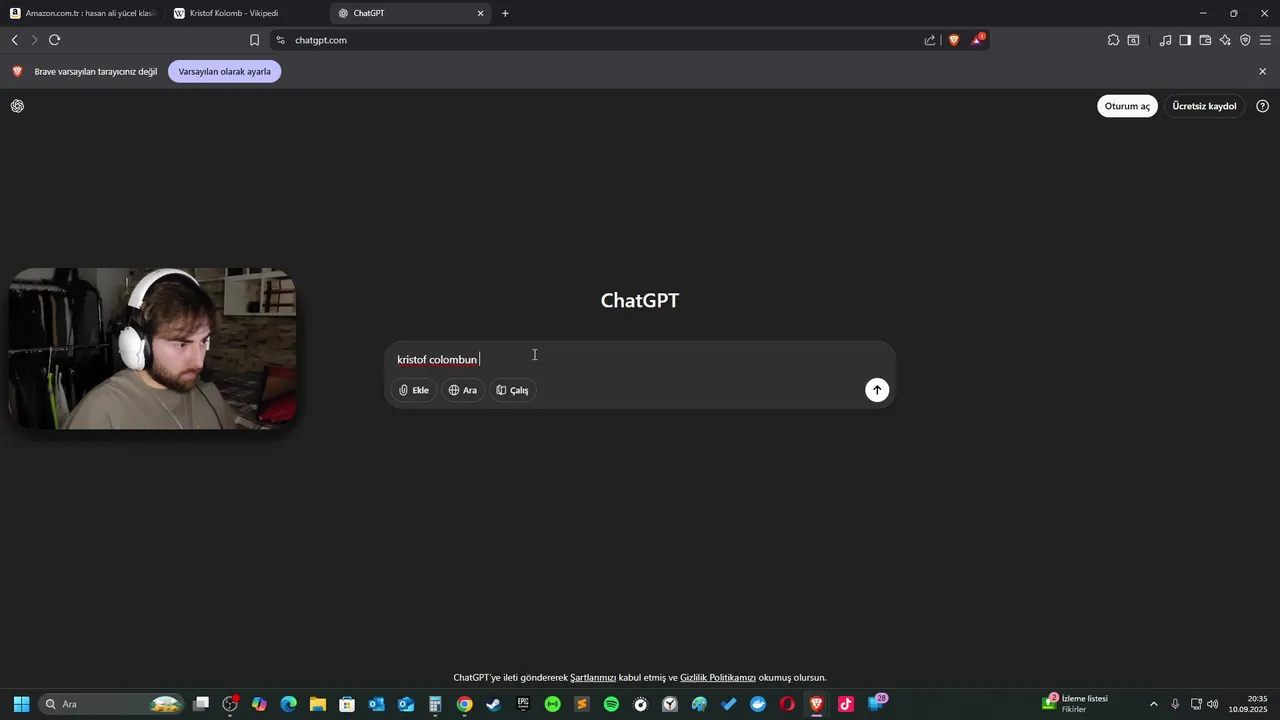Open TikTok from the taskbar
The width and height of the screenshot is (1280, 720).
point(846,704)
